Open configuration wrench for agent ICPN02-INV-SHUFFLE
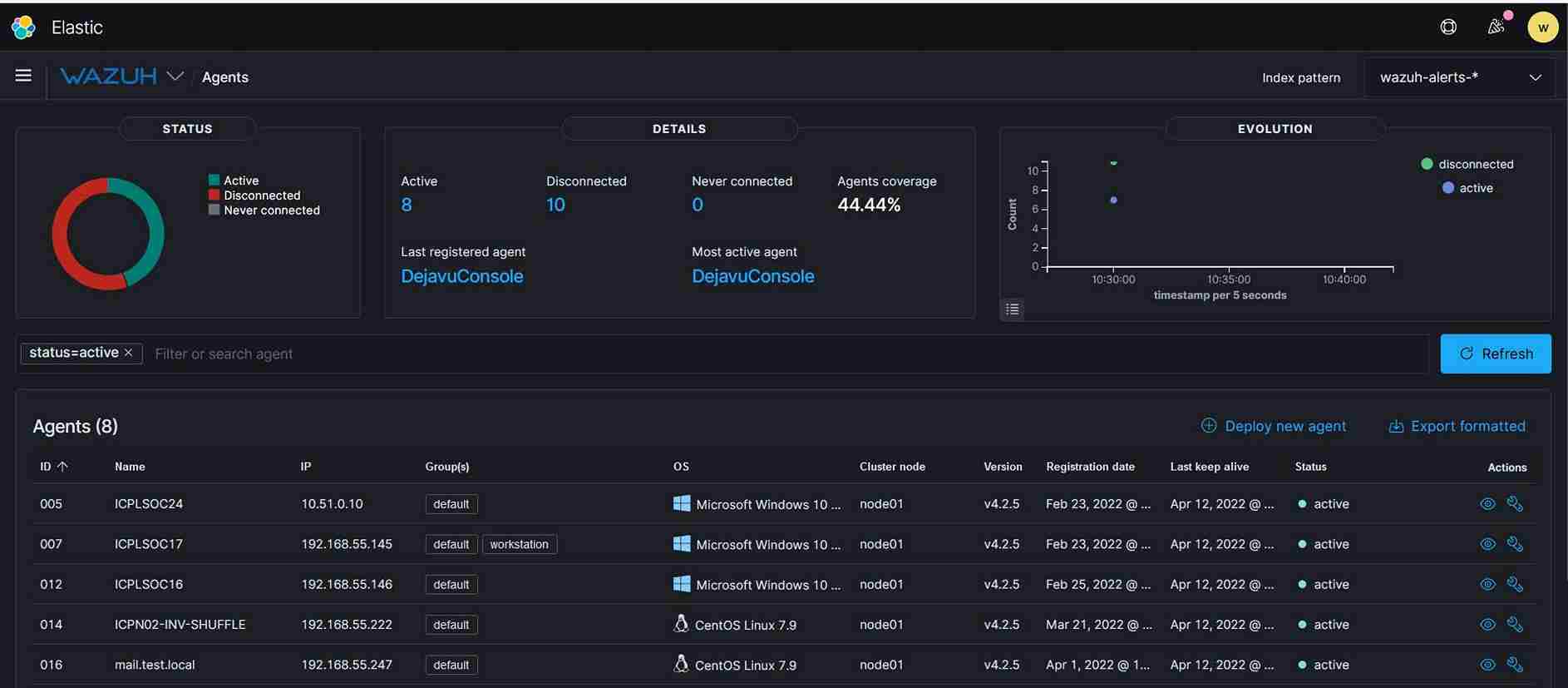This screenshot has width=1568, height=688. pyautogui.click(x=1515, y=624)
